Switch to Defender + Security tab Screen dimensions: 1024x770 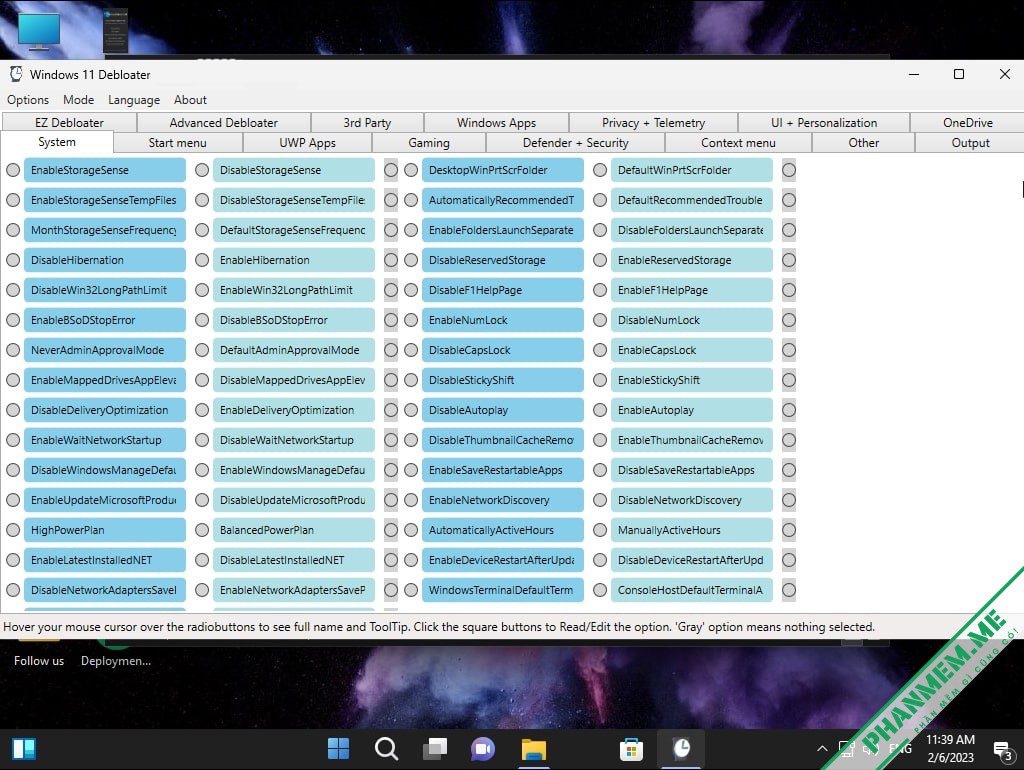point(575,143)
